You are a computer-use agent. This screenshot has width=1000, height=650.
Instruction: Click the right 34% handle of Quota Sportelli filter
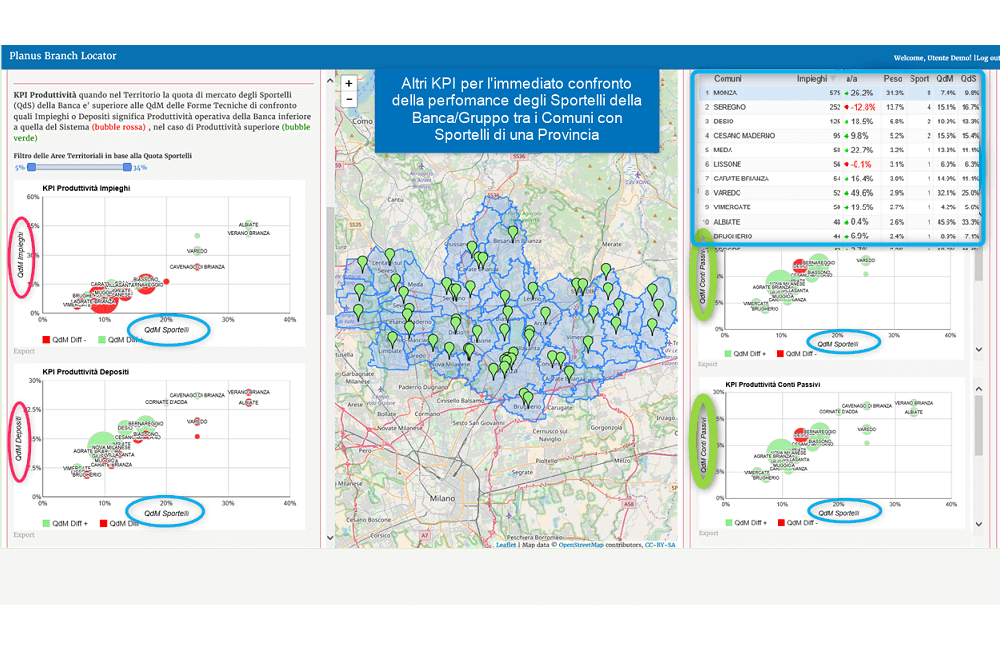128,167
